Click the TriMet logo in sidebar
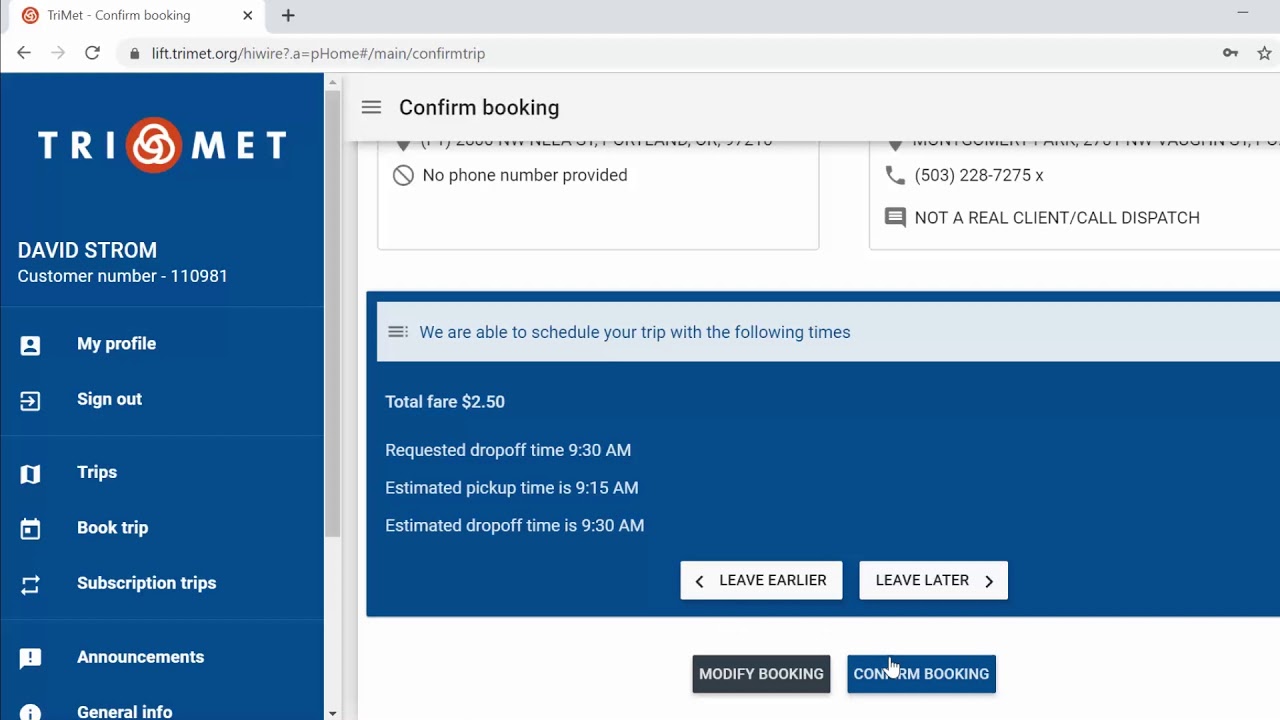Screen dimensions: 1280x720 (162, 146)
